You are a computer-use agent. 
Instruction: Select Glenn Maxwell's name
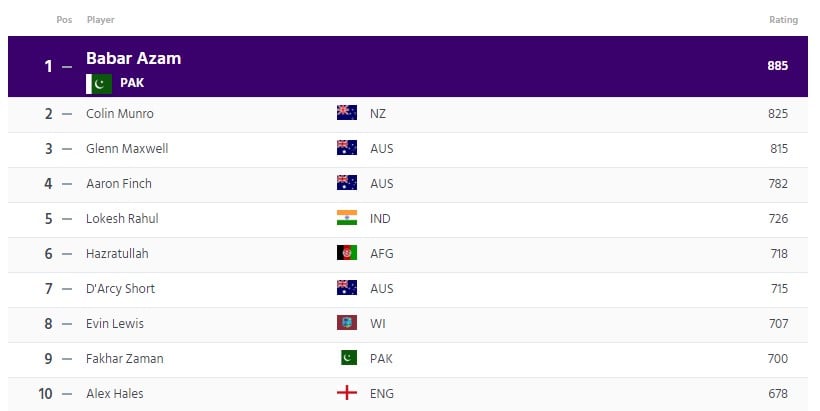pyautogui.click(x=127, y=149)
